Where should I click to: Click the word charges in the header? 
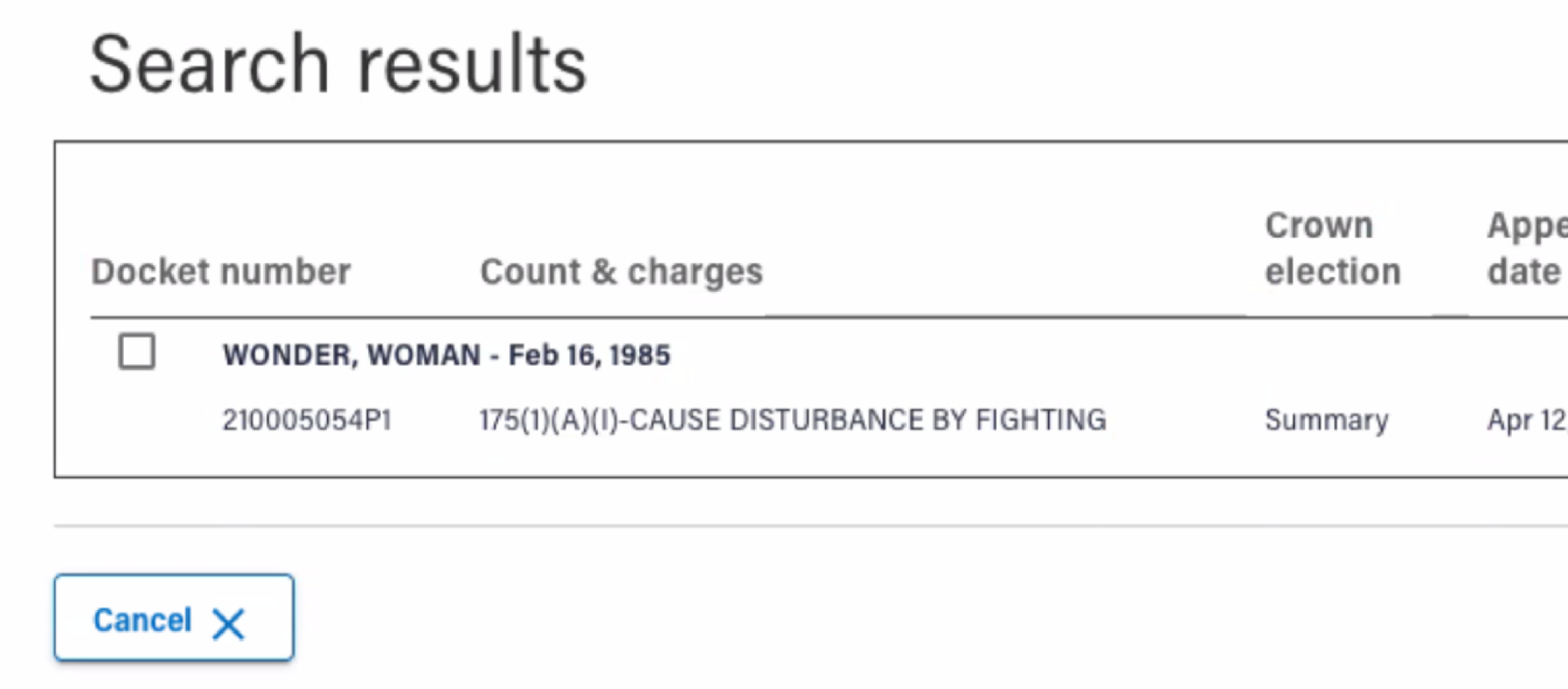point(695,272)
